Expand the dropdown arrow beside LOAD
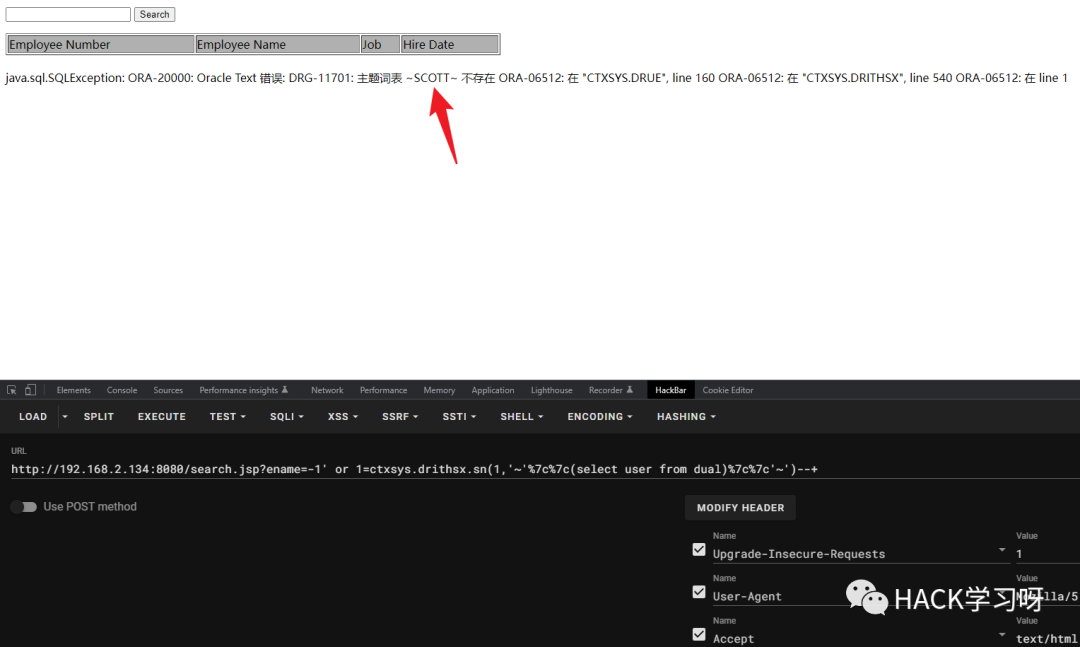Viewport: 1080px width, 647px height. (65, 417)
